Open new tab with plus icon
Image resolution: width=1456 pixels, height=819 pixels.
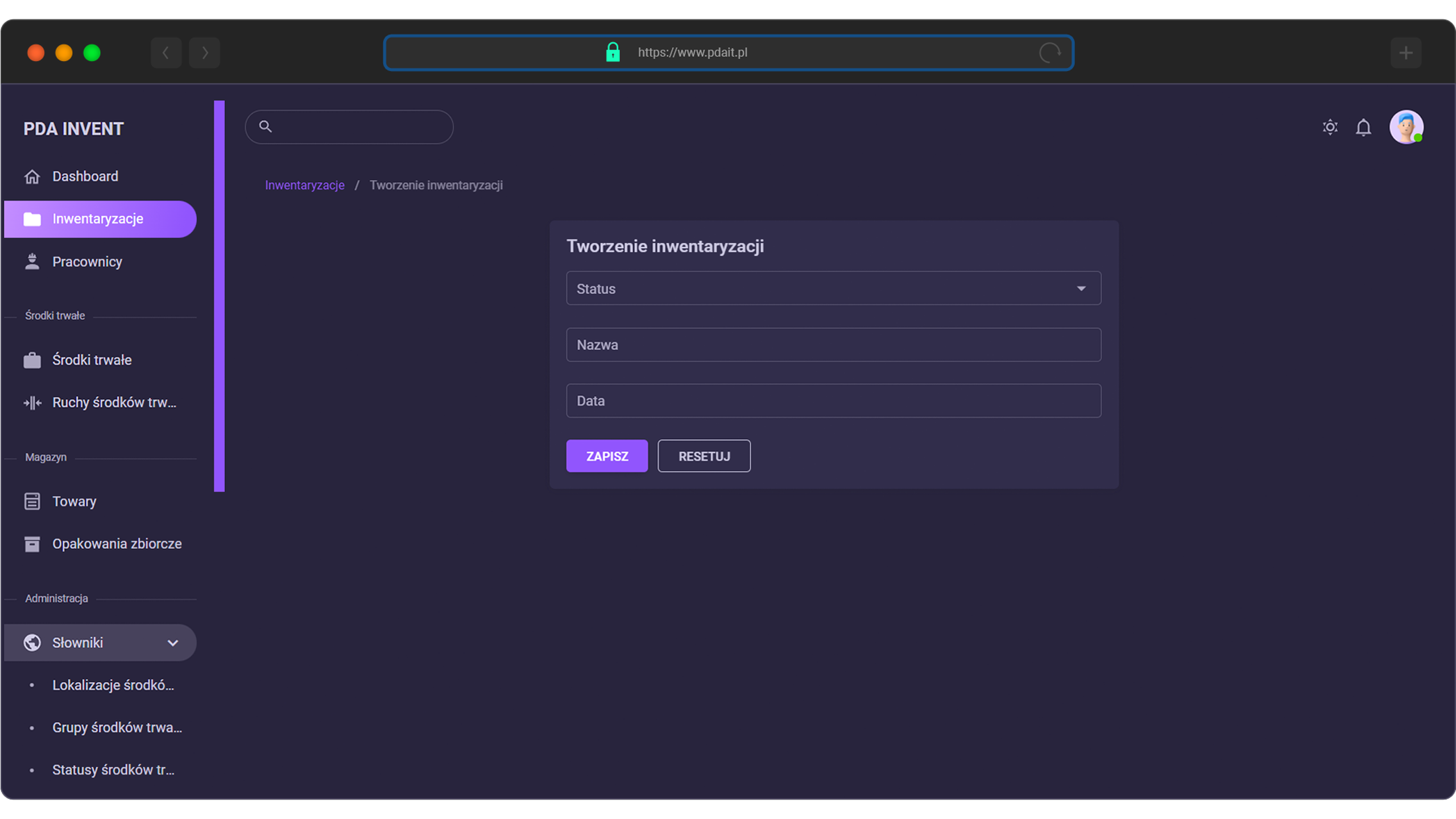(1406, 53)
